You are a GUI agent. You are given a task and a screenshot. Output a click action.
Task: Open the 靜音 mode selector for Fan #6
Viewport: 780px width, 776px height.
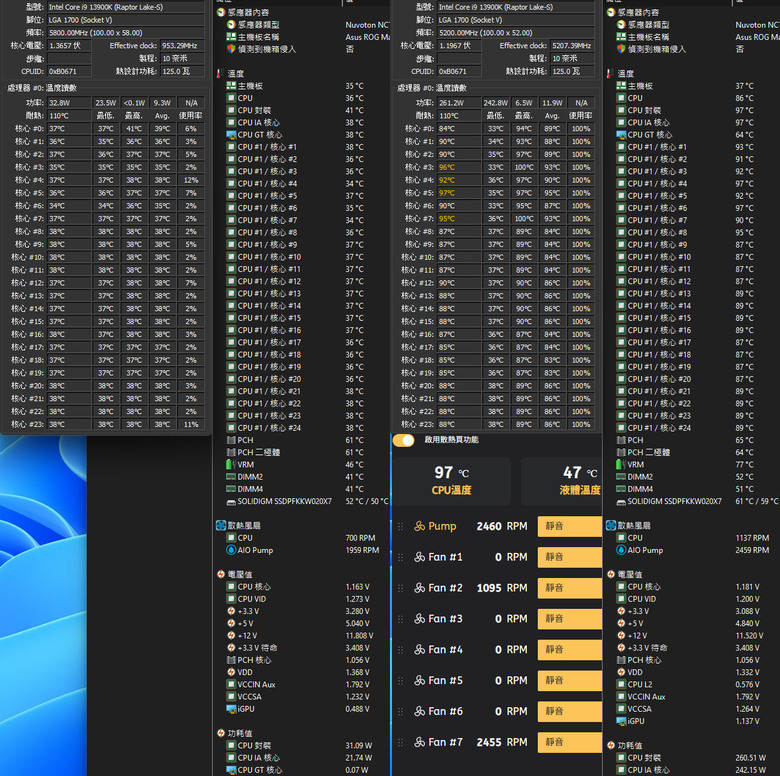570,711
